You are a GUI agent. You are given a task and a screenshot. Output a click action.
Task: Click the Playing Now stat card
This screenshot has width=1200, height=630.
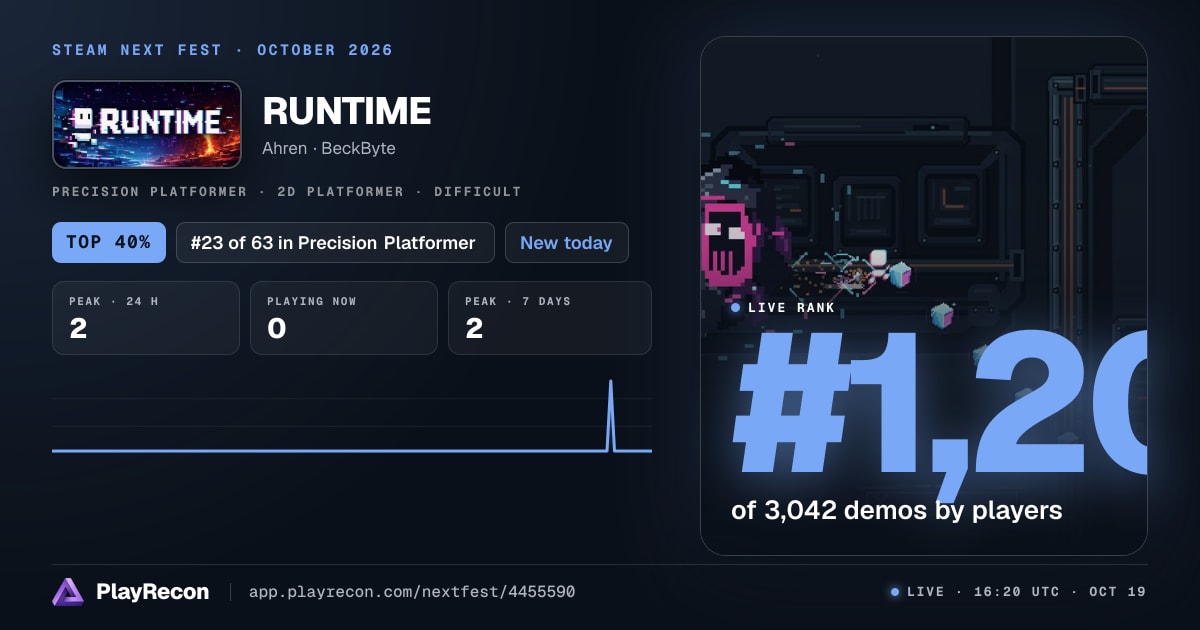click(344, 318)
